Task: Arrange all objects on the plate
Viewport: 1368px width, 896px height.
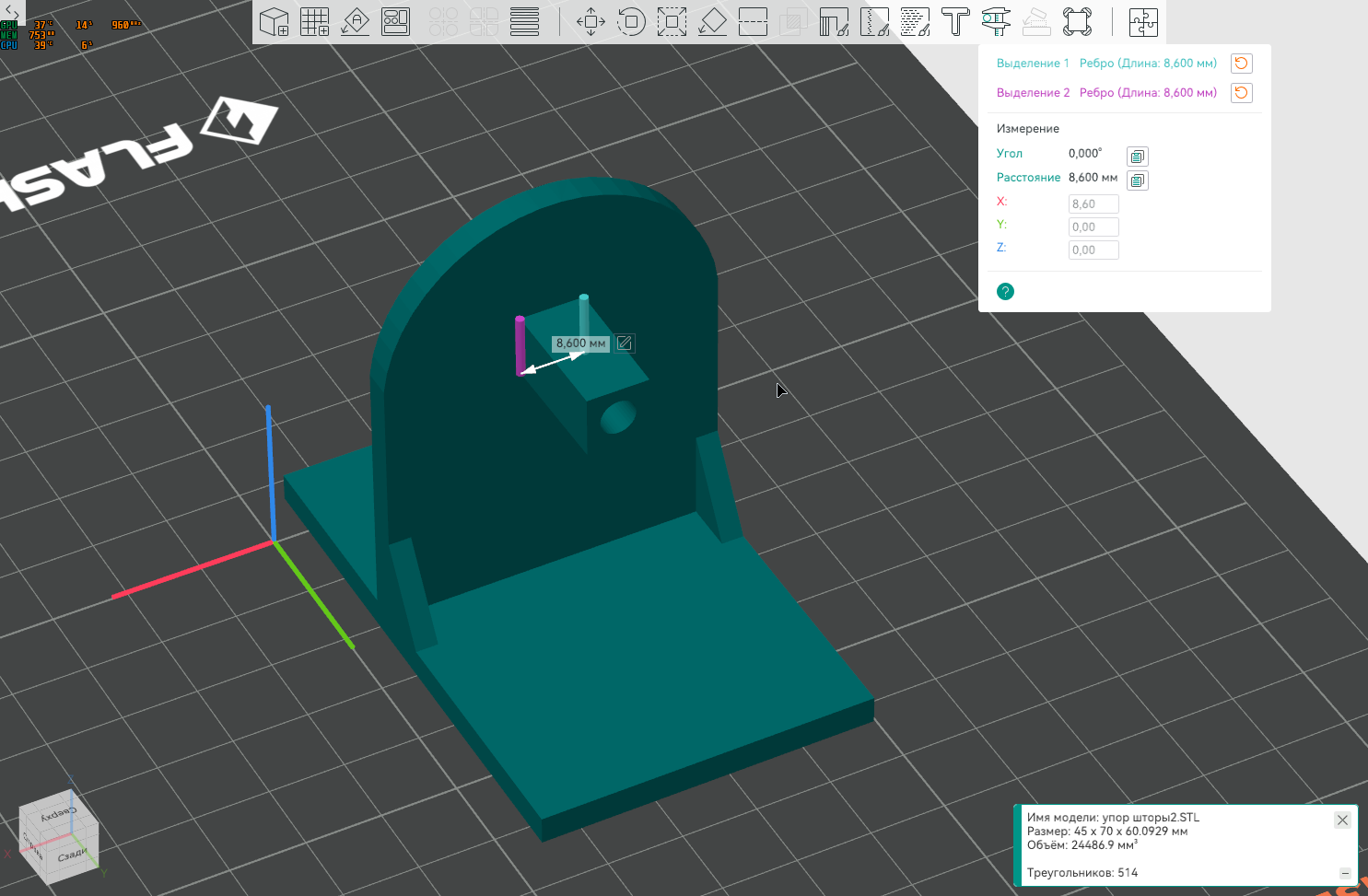Action: pyautogui.click(x=396, y=22)
